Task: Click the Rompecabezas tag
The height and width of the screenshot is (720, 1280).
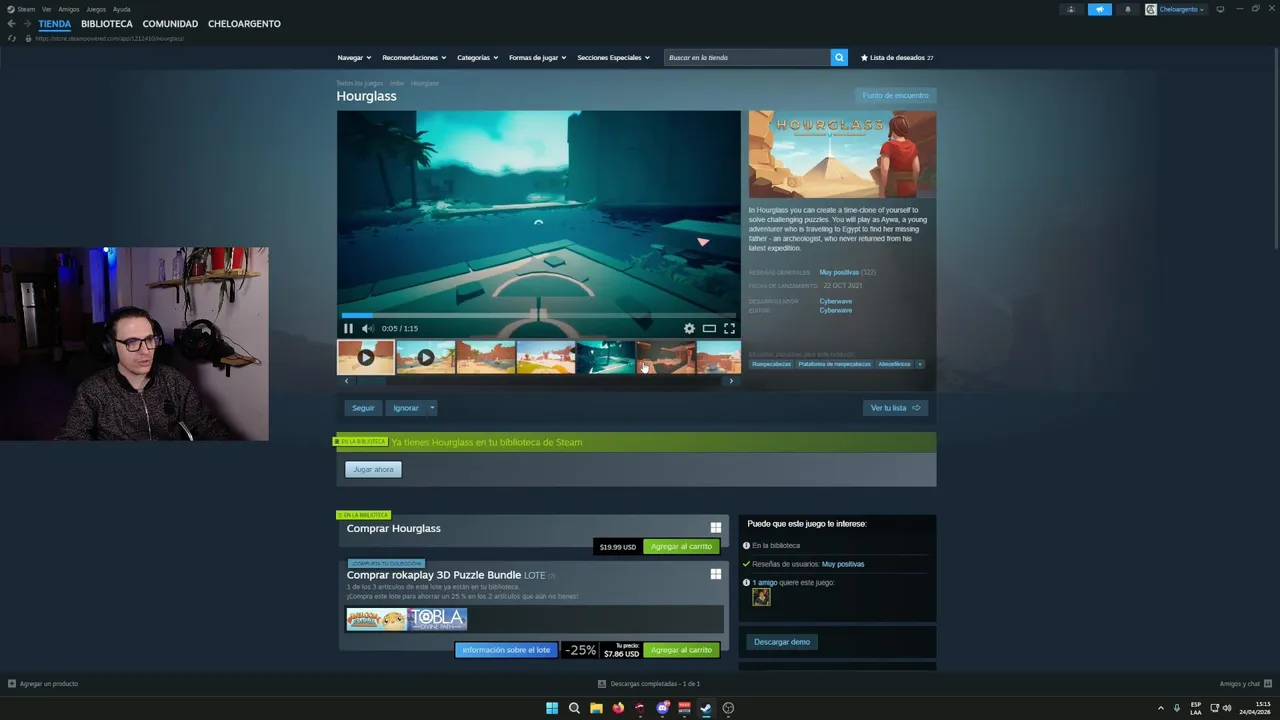Action: point(771,364)
